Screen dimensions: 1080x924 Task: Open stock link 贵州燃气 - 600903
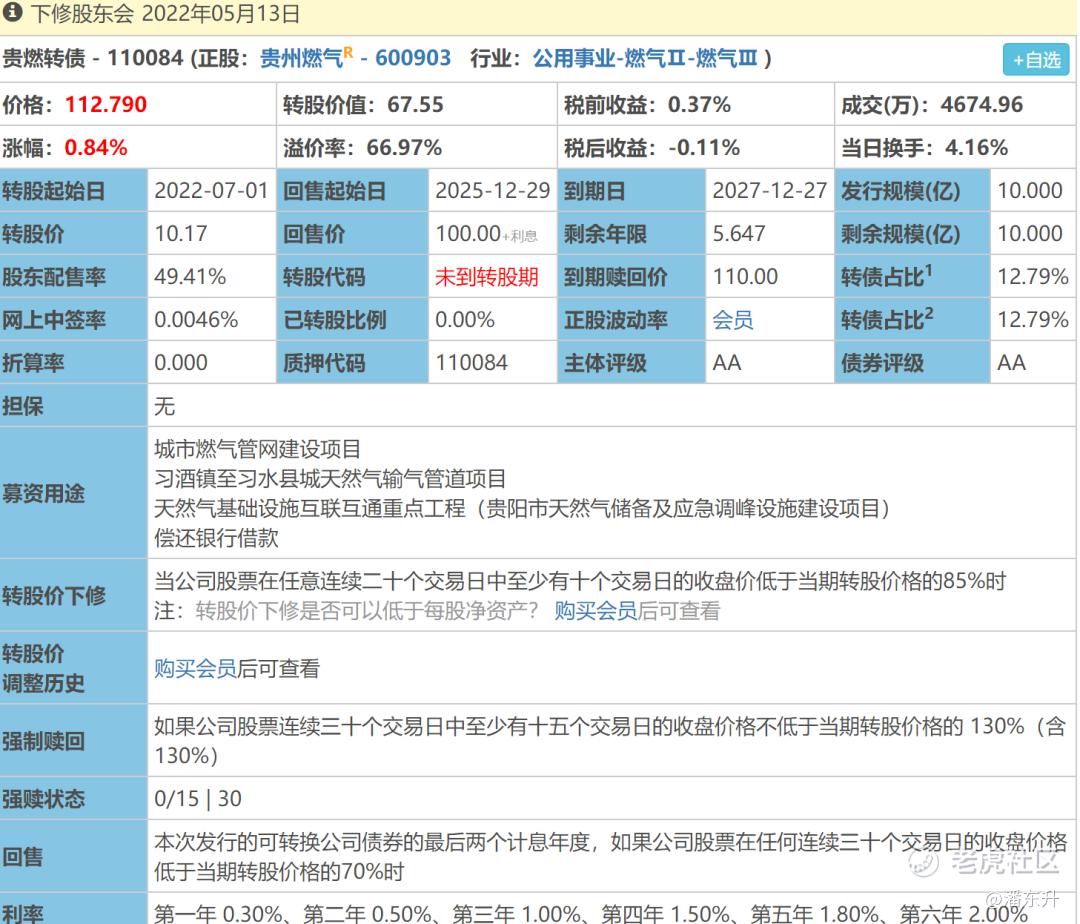(x=355, y=58)
